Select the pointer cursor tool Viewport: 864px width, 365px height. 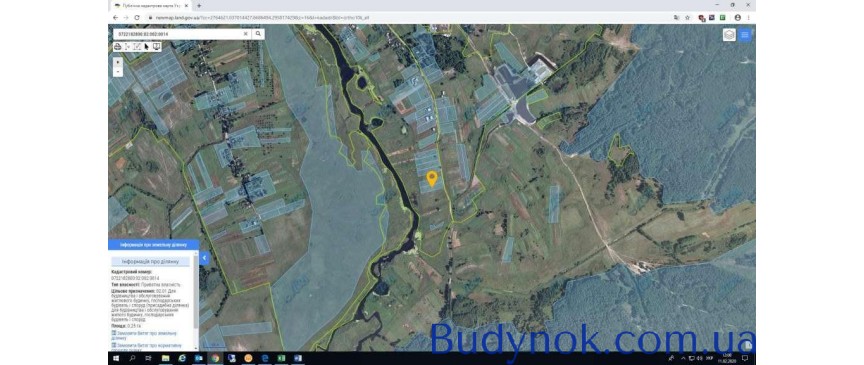(147, 47)
